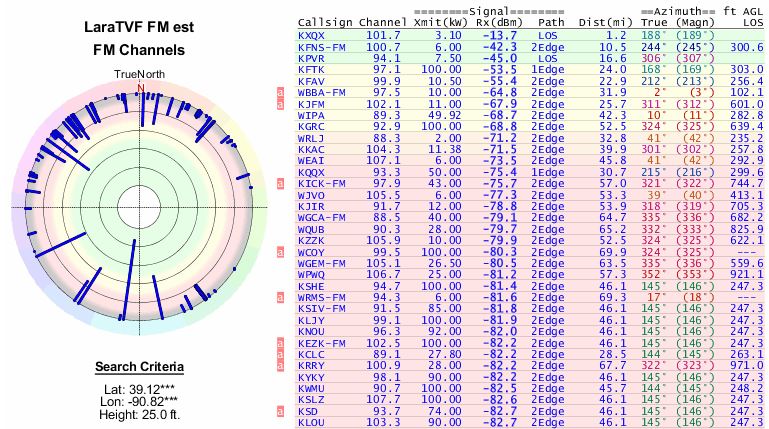This screenshot has height=429, width=769.
Task: Select the KSHE station callsign
Action: pyautogui.click(x=311, y=286)
